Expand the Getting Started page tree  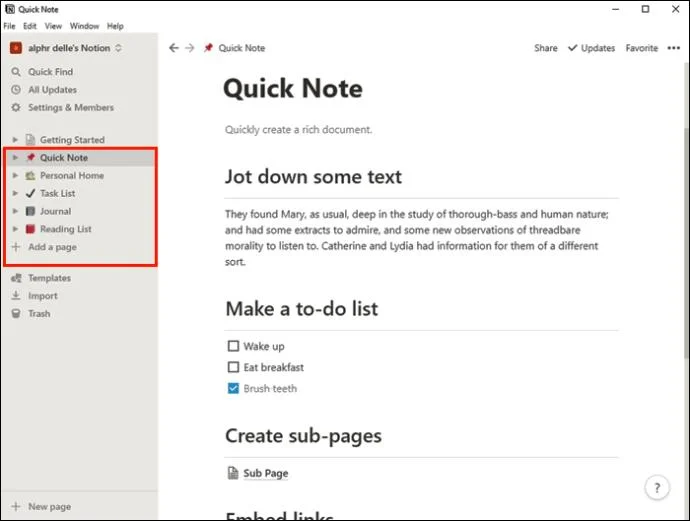[15, 140]
